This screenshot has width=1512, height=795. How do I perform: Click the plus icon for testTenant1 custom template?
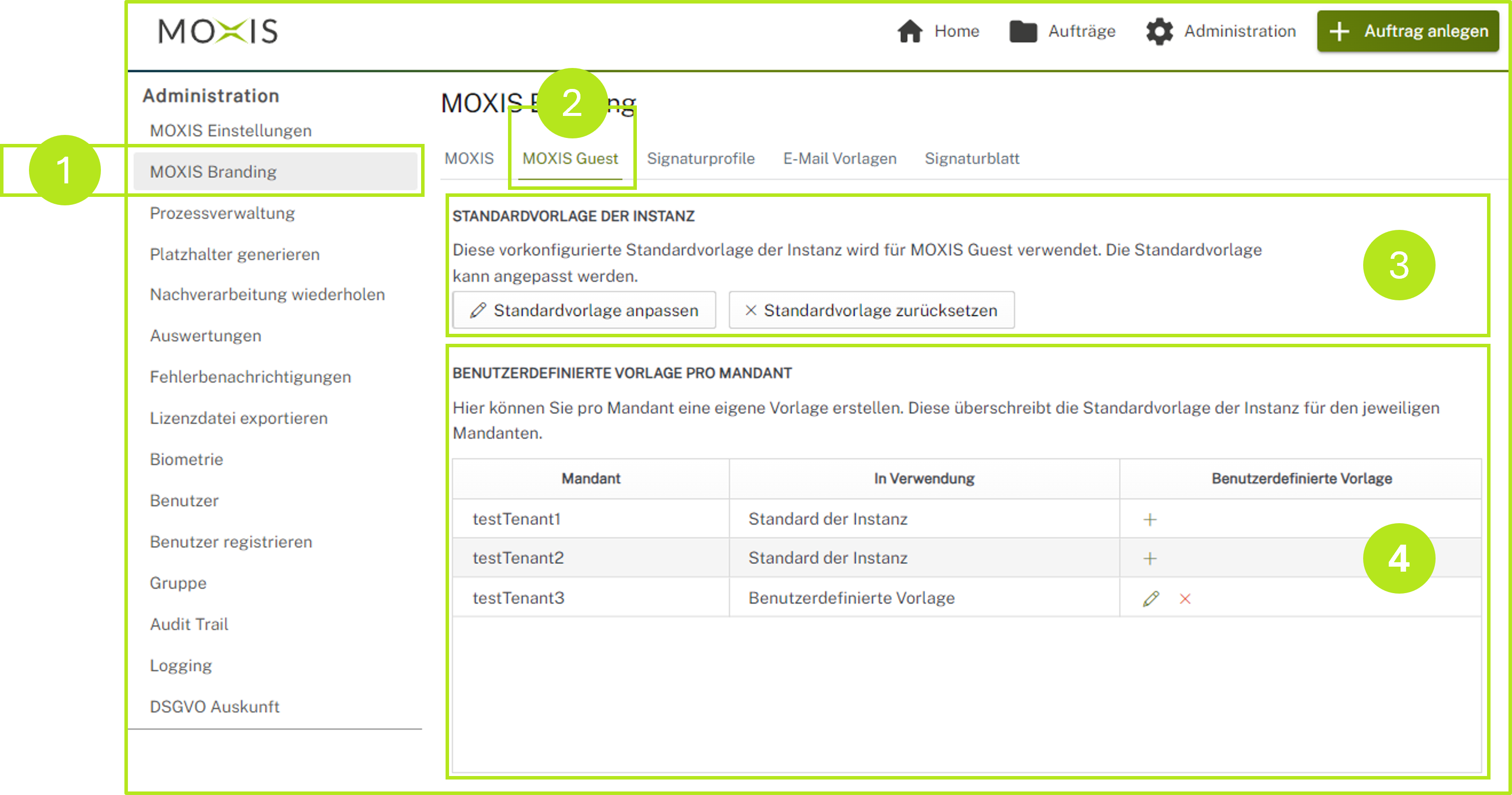point(1150,518)
